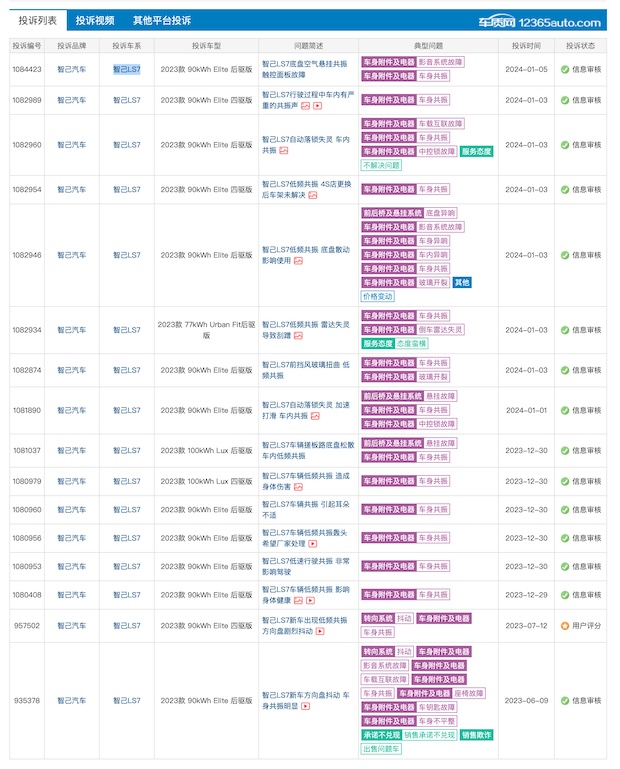Open 智己汽车 brand link in row 1082989

pyautogui.click(x=72, y=100)
